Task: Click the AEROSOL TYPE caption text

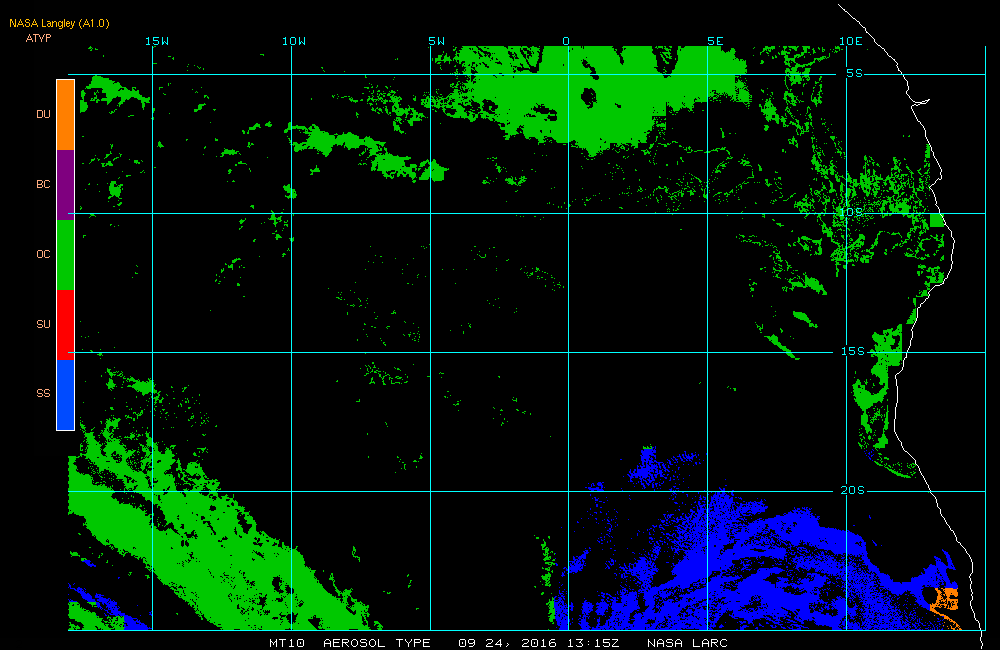Action: coord(377,643)
